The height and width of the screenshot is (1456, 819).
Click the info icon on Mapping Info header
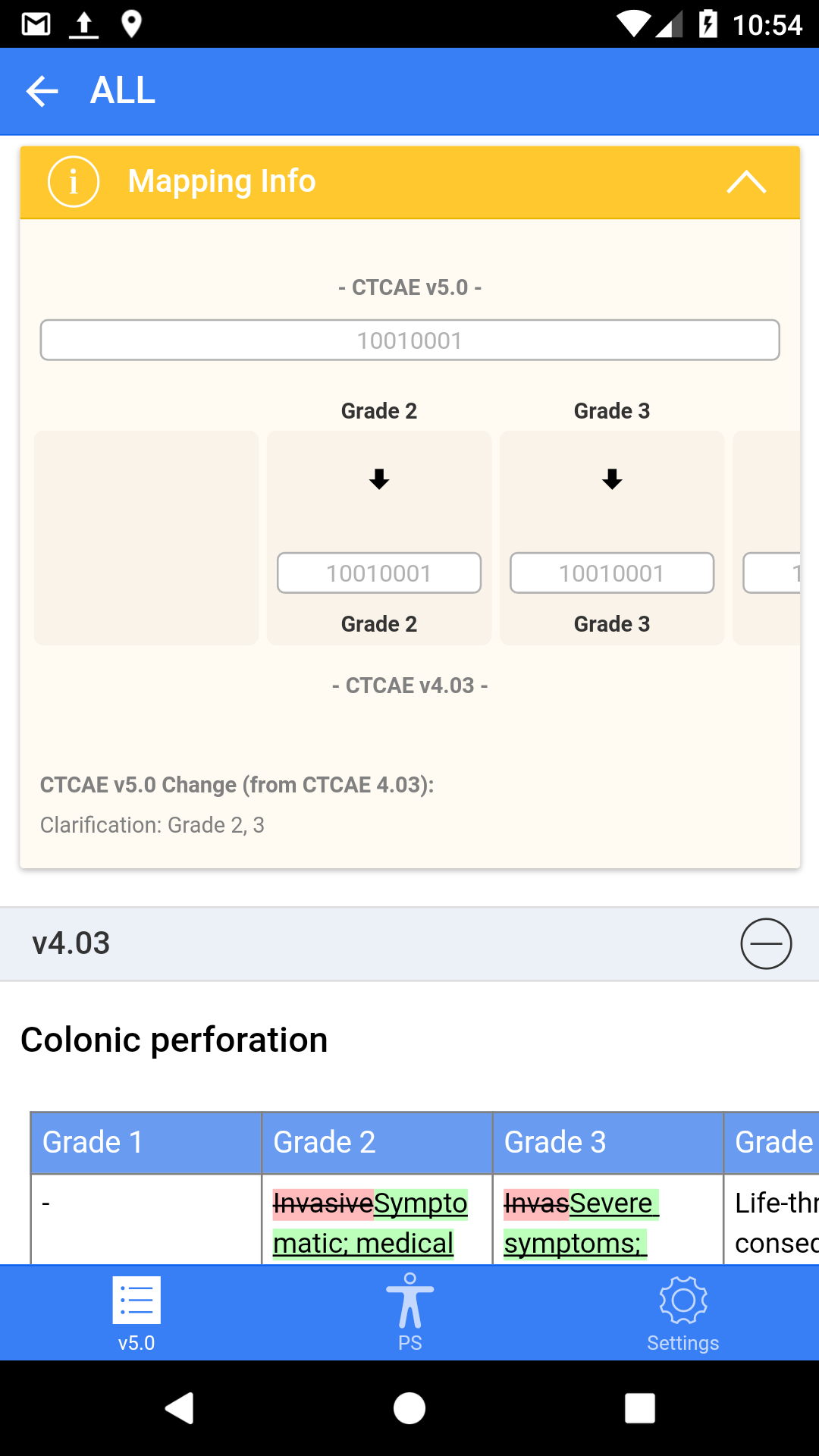pyautogui.click(x=74, y=181)
